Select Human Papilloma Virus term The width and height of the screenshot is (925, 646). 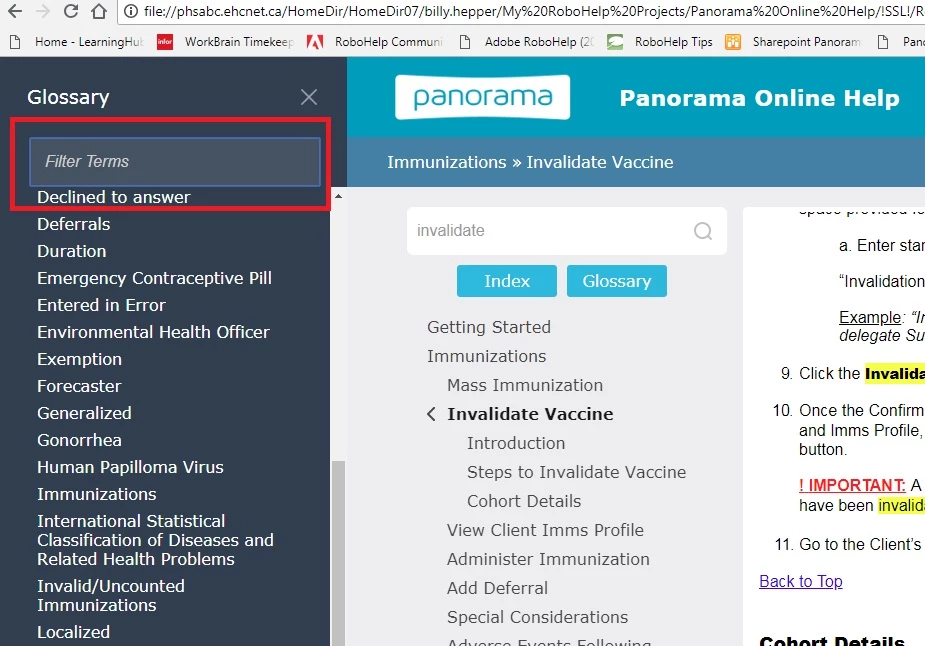(x=130, y=467)
